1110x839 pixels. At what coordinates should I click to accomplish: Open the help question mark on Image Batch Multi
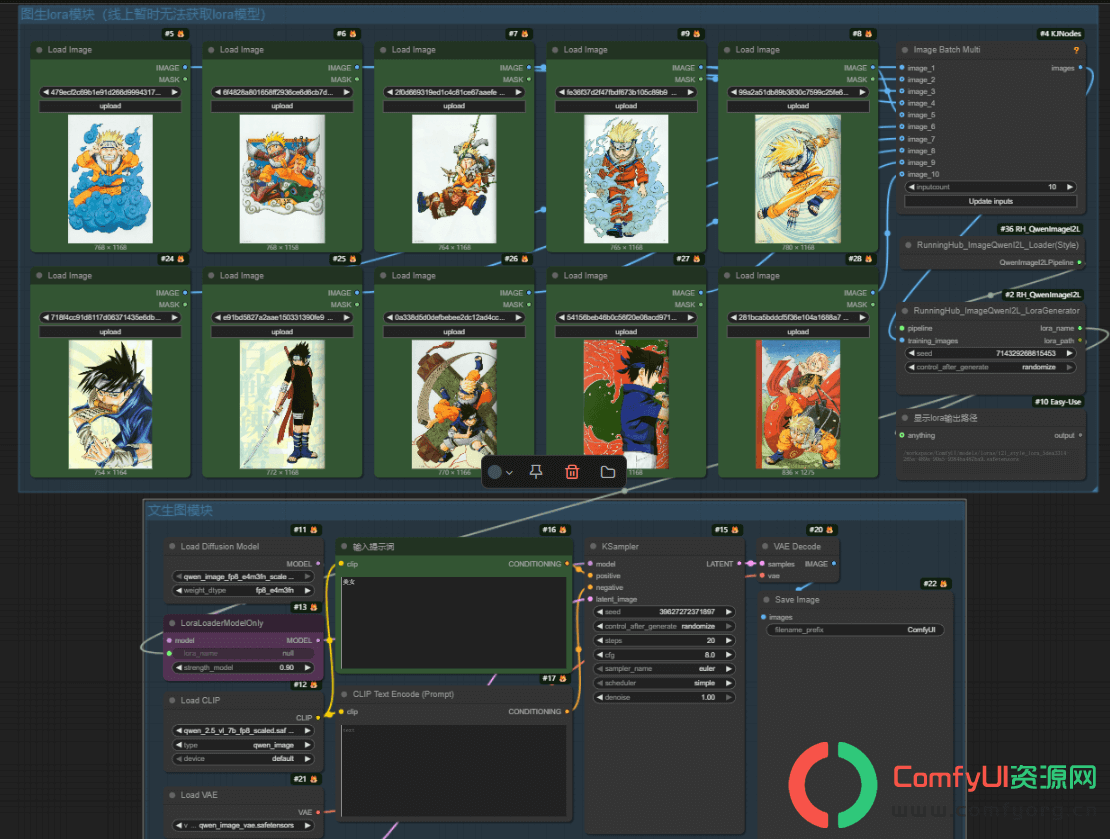(x=1076, y=50)
